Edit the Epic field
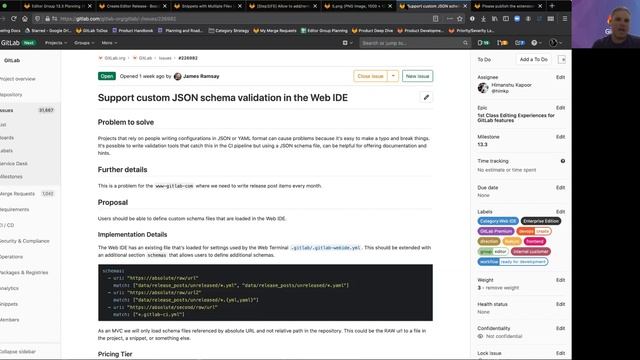640x360 pixels. 560,108
